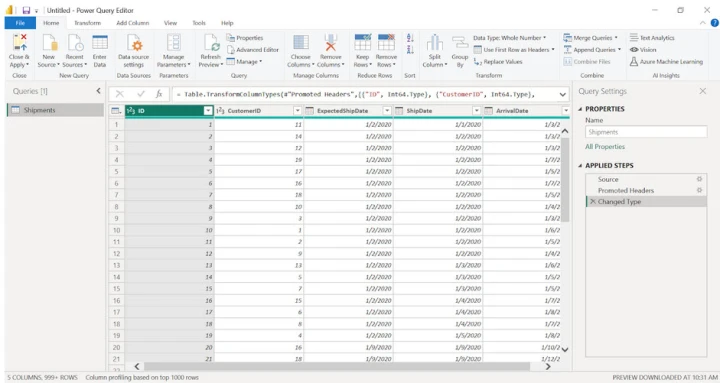Sort descending with the Z-A icon

(x=410, y=49)
